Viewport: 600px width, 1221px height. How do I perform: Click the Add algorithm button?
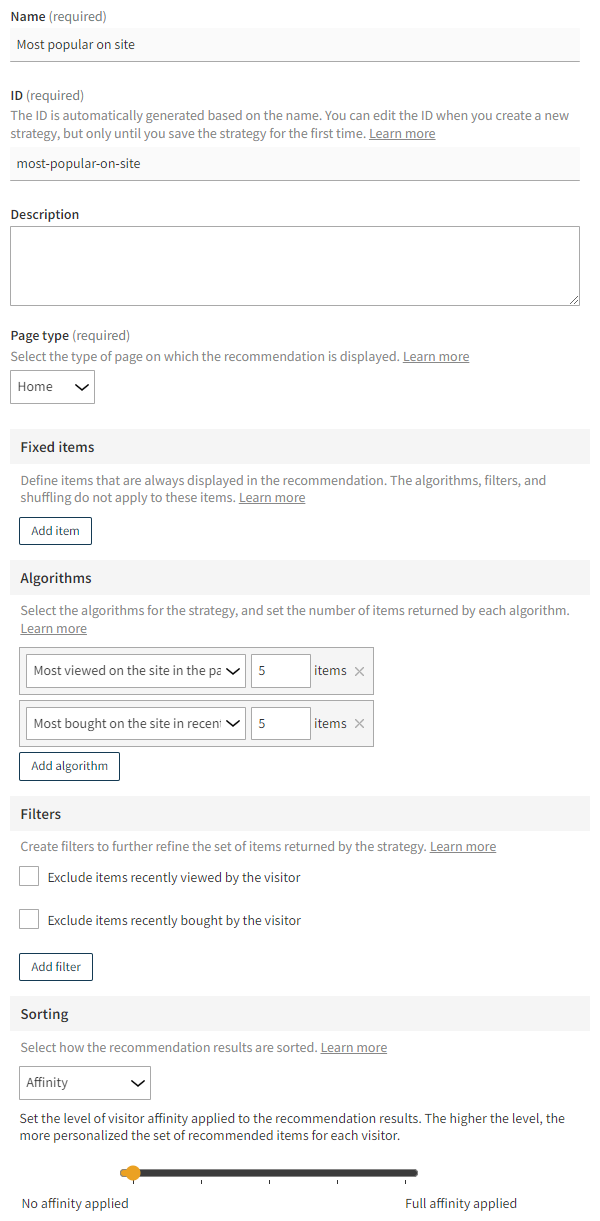click(69, 765)
